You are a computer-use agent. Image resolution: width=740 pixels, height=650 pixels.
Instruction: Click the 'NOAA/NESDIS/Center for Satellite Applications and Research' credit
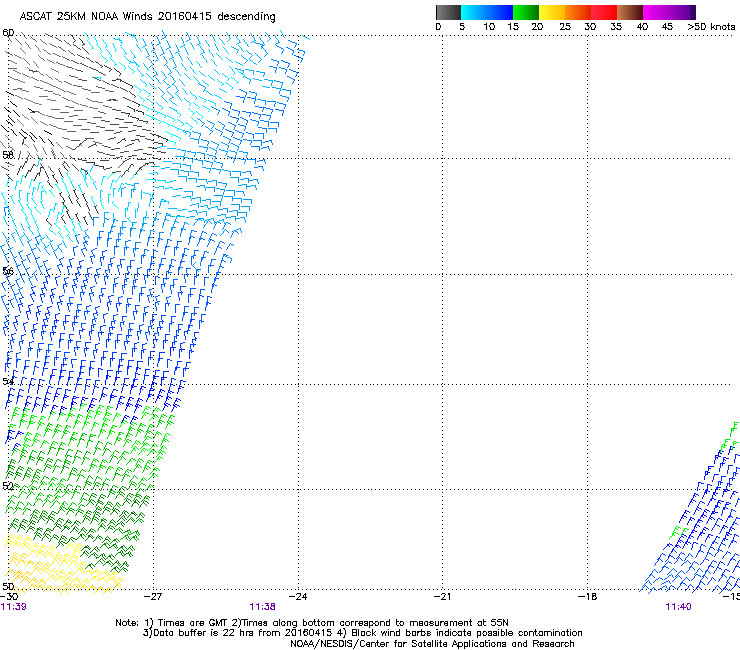point(432,644)
